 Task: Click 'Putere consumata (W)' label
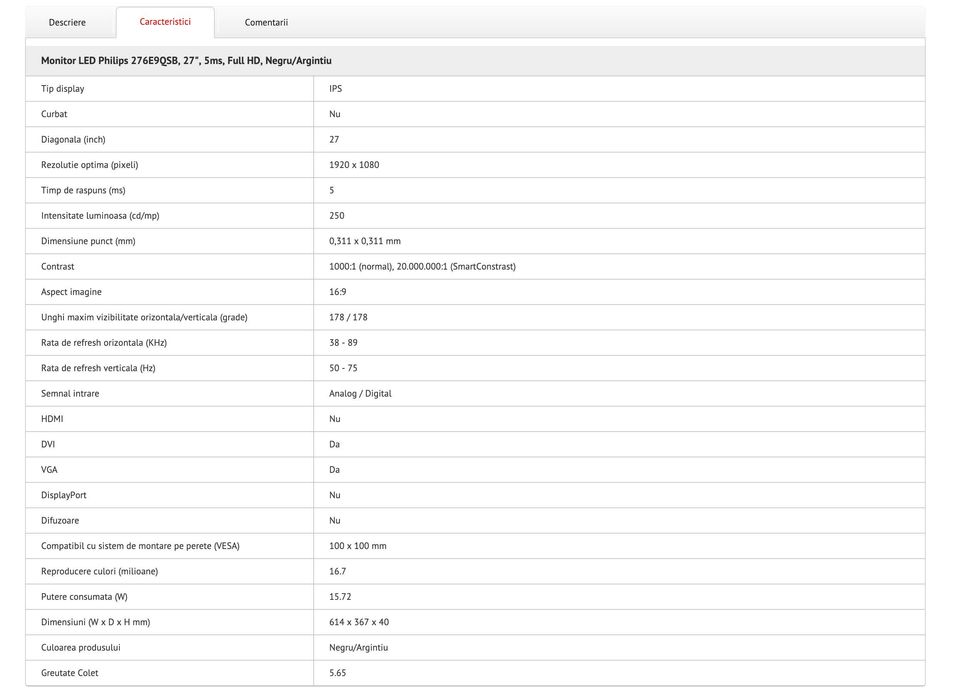tap(84, 597)
